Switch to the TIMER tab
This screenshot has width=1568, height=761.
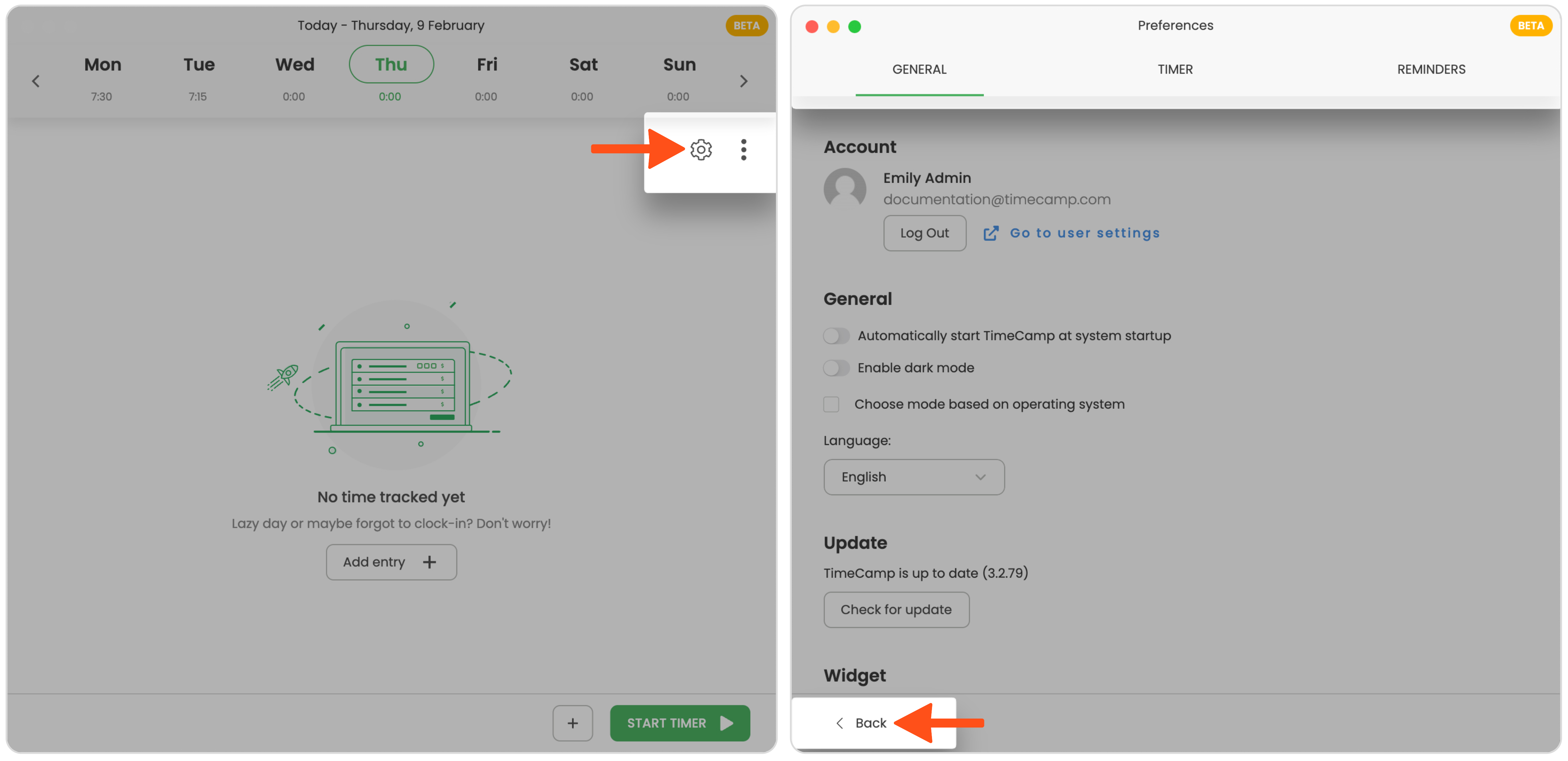point(1175,69)
